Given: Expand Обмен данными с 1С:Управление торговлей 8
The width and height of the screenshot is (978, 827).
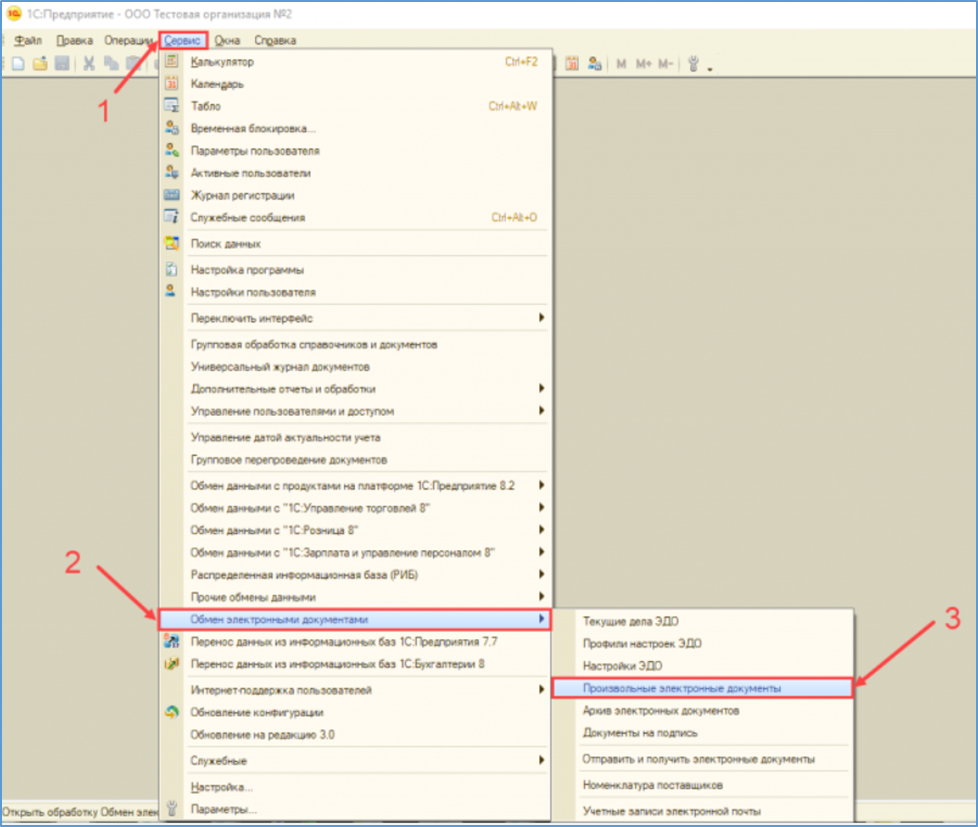Looking at the screenshot, I should 541,507.
